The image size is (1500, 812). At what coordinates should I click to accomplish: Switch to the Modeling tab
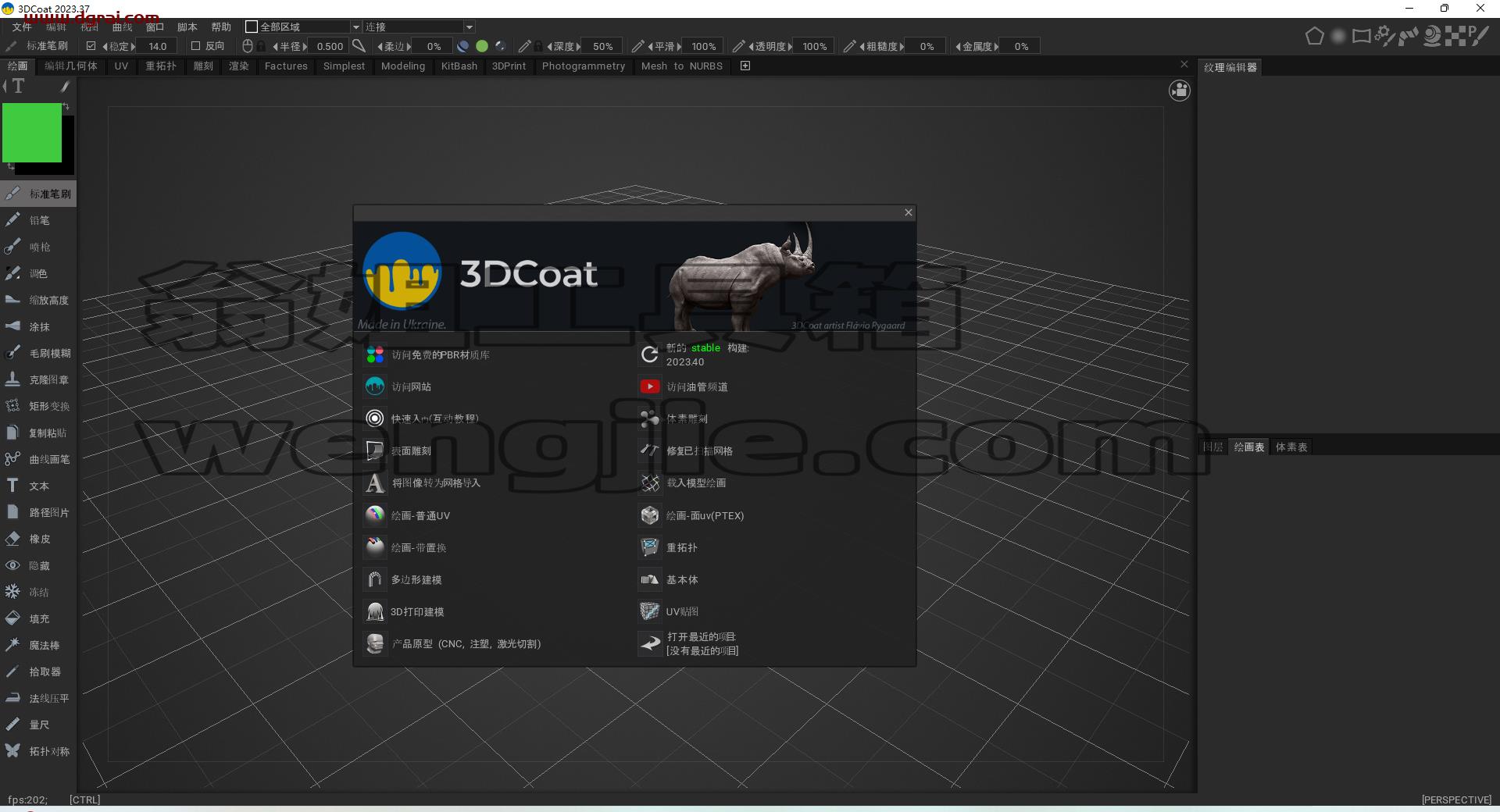[x=403, y=66]
